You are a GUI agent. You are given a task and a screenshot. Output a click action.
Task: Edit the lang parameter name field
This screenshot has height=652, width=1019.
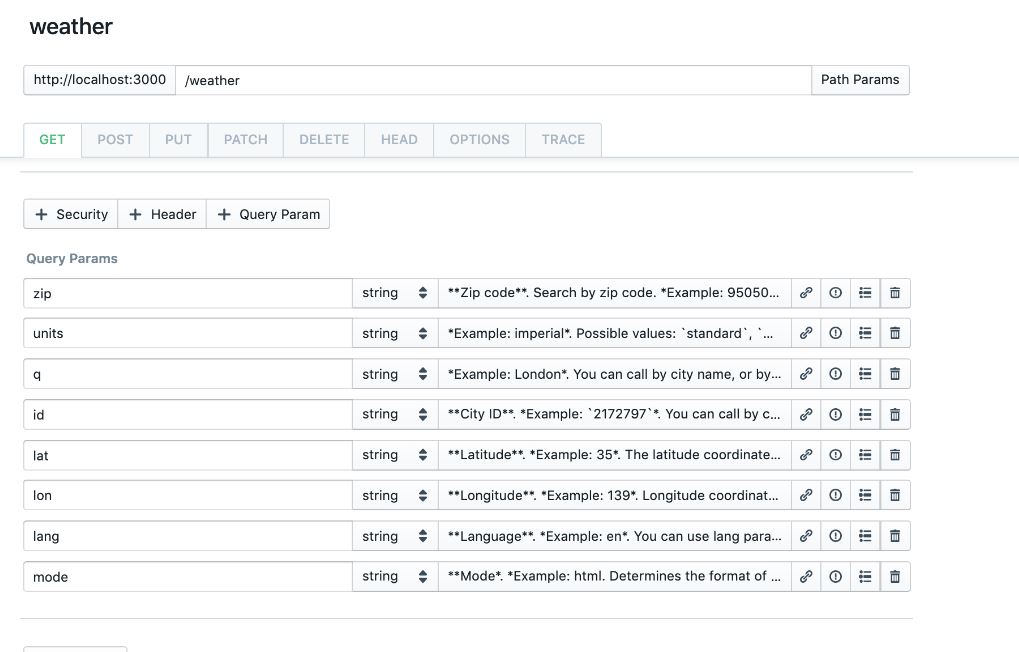coord(188,536)
